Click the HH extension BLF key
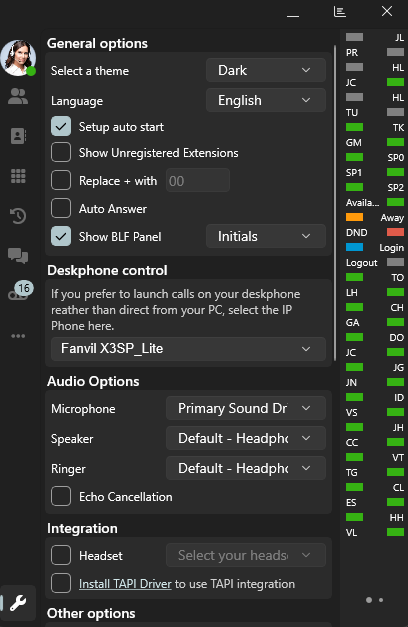 pos(375,517)
